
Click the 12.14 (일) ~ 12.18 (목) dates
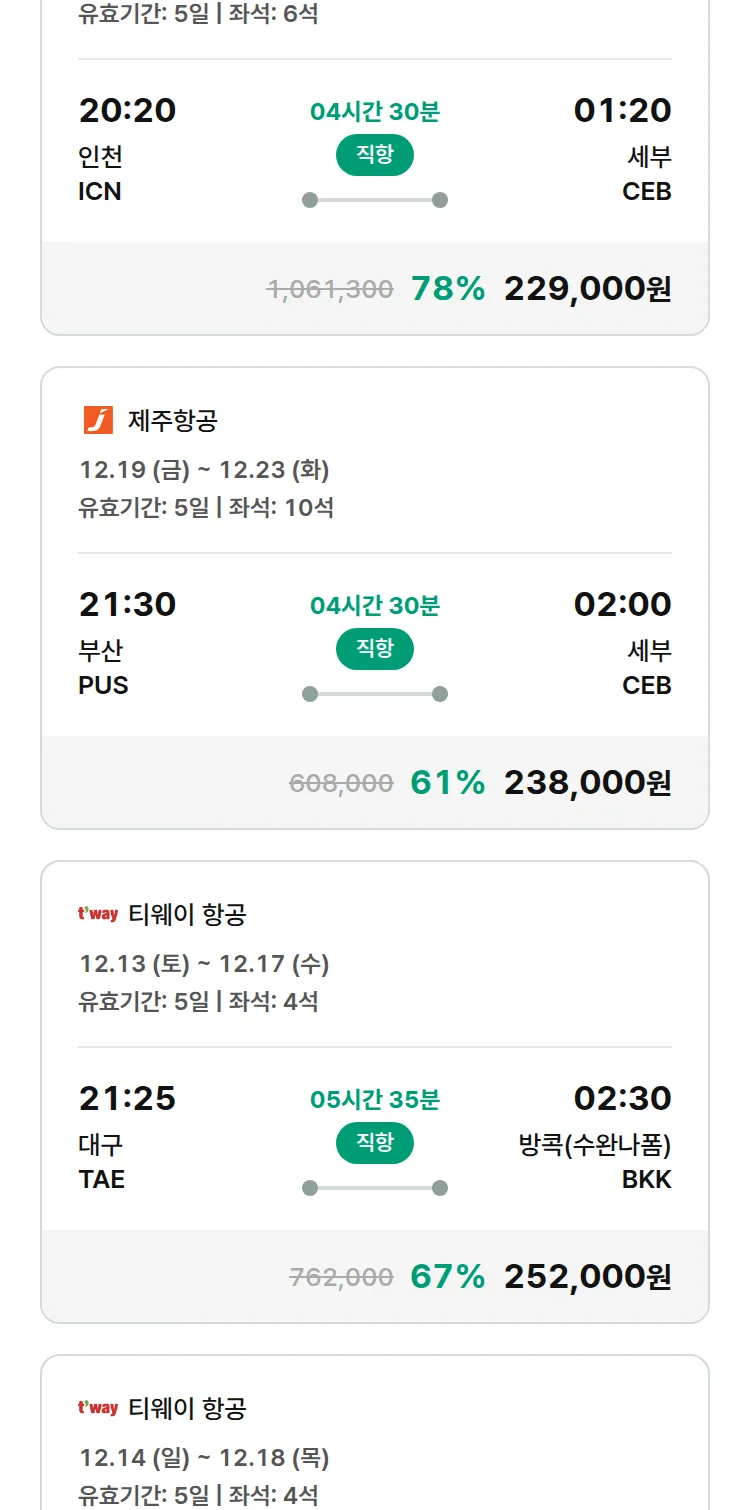(204, 1457)
